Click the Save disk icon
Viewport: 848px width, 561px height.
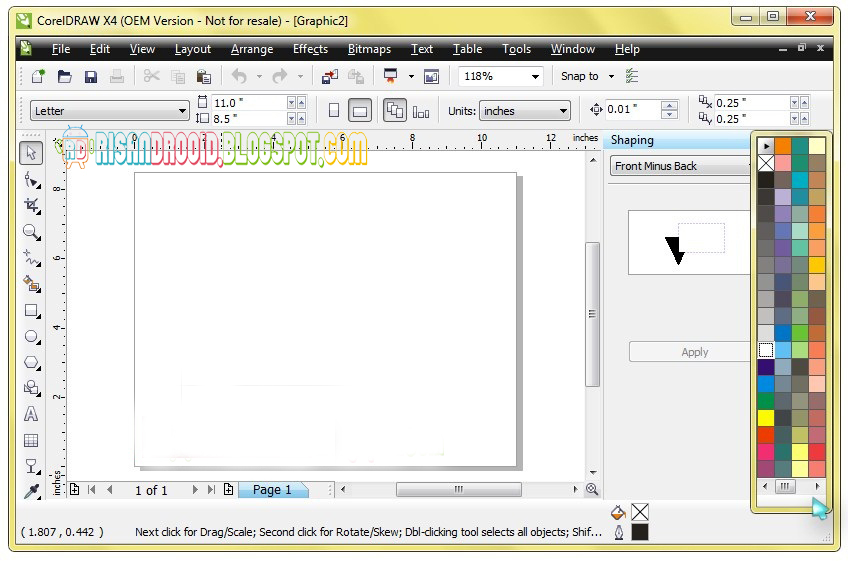coord(91,77)
